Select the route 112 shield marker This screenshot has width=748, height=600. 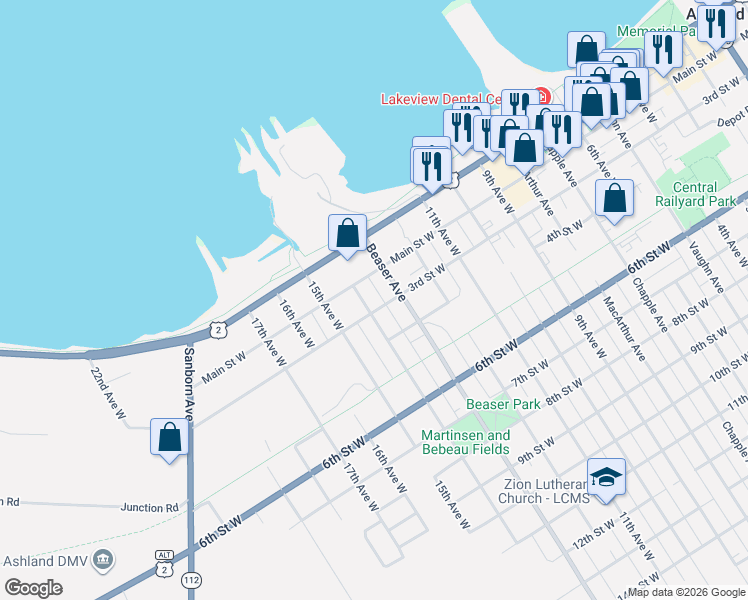click(x=191, y=580)
